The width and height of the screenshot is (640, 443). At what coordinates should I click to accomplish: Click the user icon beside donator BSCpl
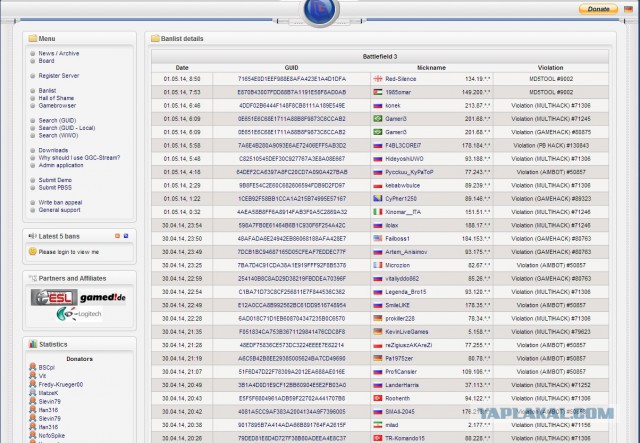point(33,367)
